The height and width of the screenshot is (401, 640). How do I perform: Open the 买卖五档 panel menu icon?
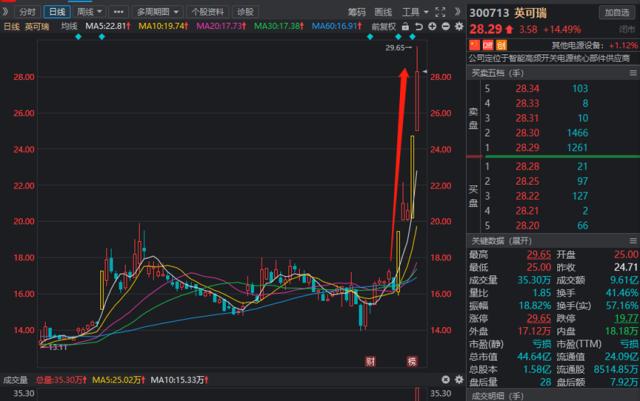click(x=629, y=72)
